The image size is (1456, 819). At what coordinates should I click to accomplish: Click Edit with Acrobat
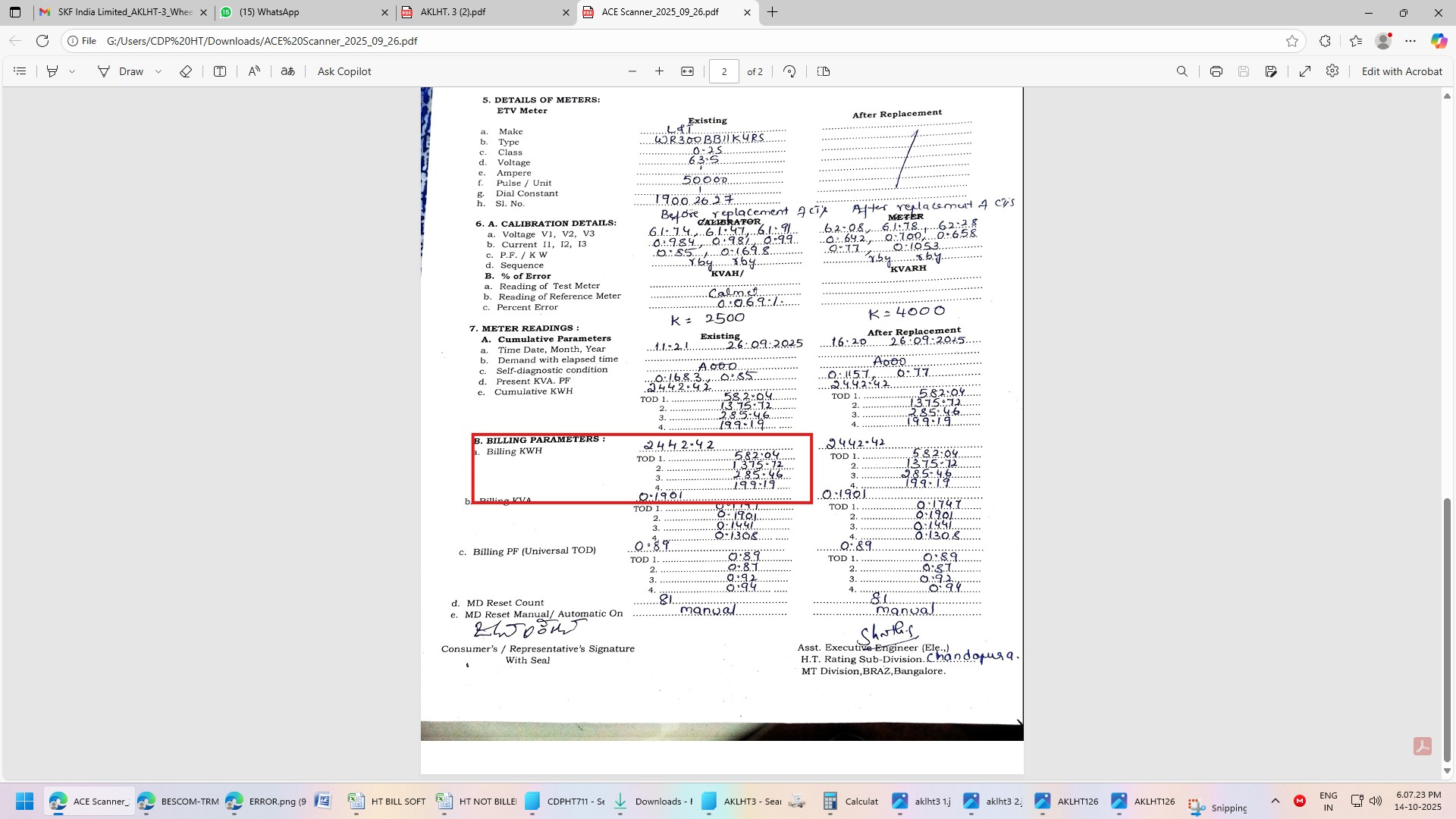(x=1401, y=71)
